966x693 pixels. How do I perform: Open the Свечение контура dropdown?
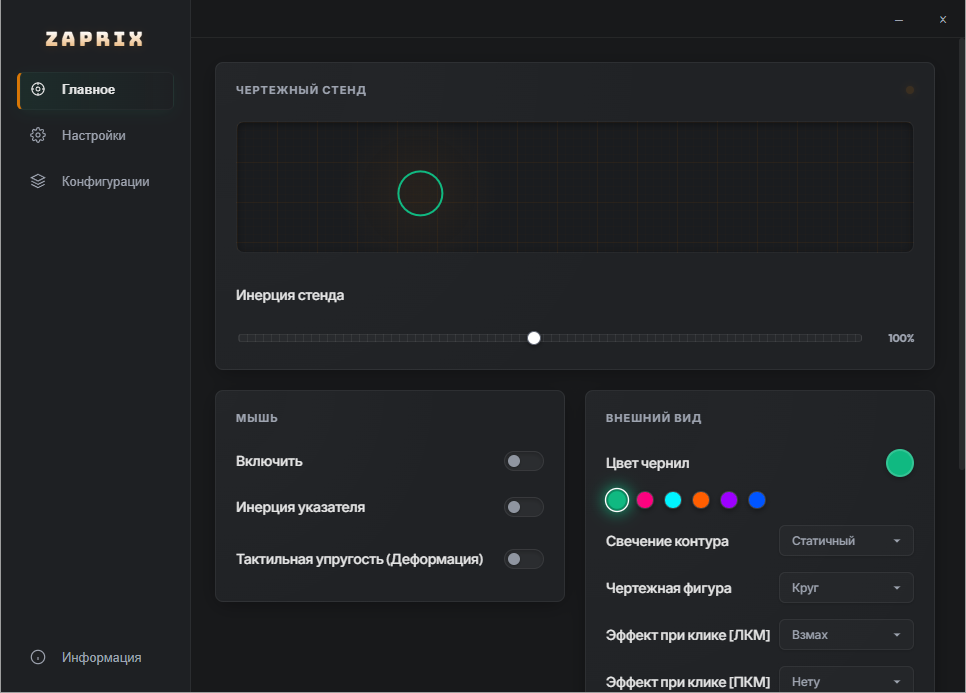point(846,541)
